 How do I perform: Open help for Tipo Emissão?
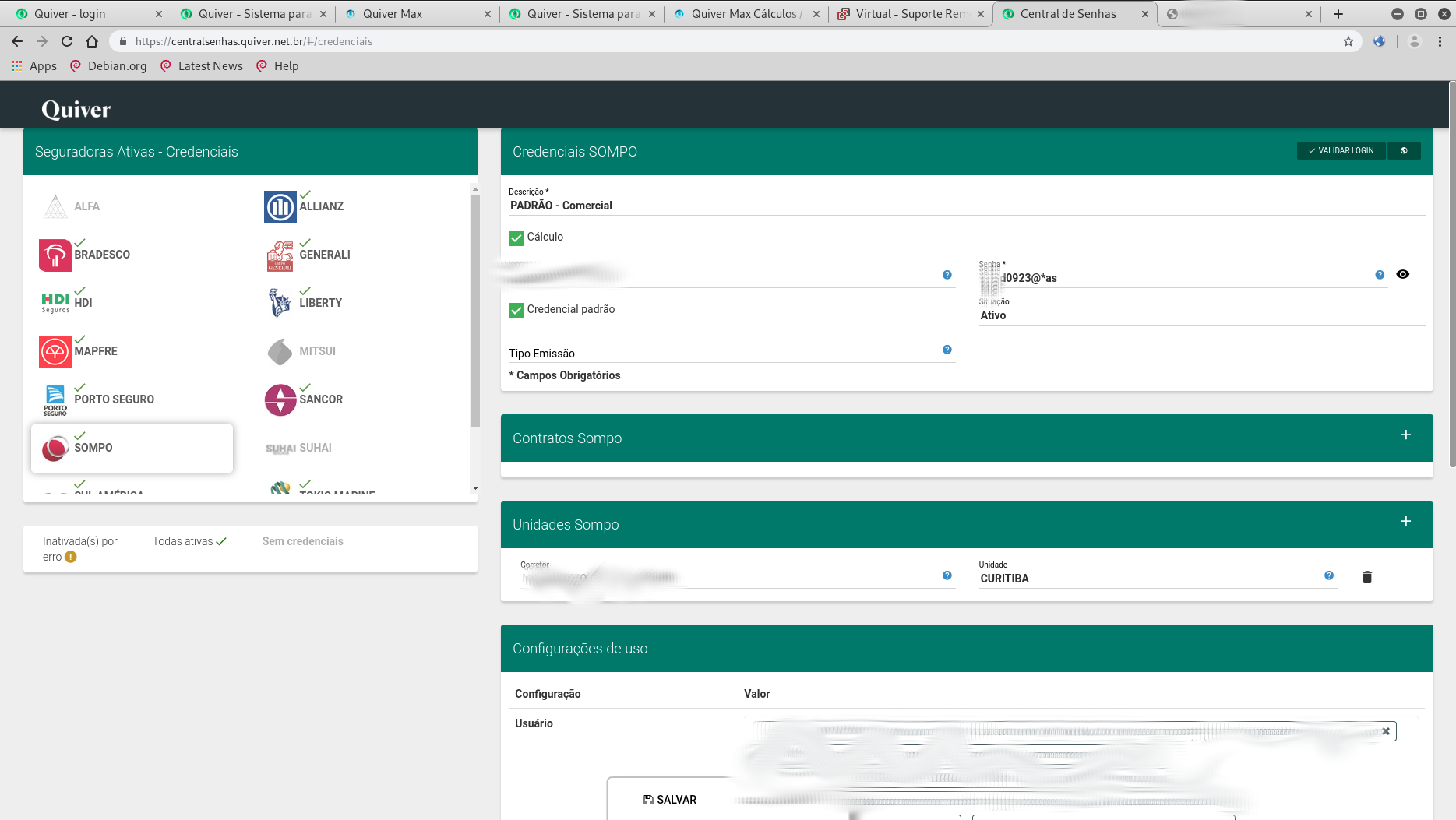947,350
